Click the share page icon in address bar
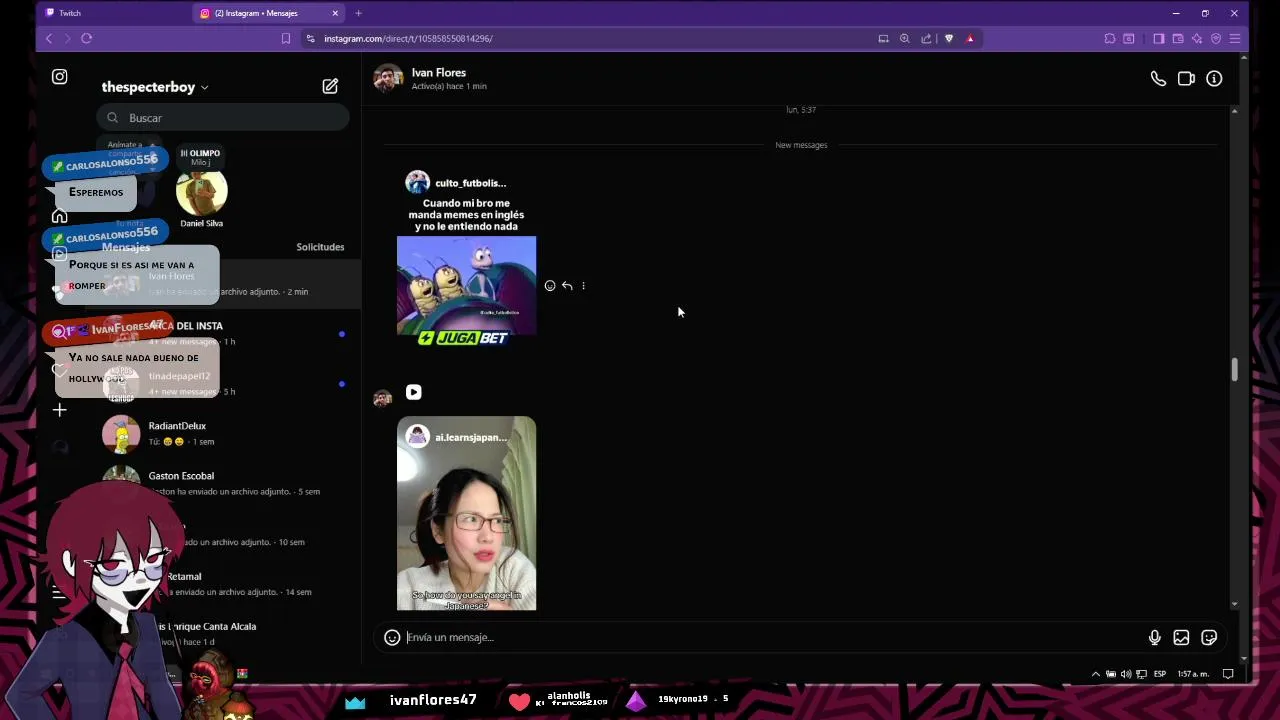The width and height of the screenshot is (1280, 720). [926, 38]
